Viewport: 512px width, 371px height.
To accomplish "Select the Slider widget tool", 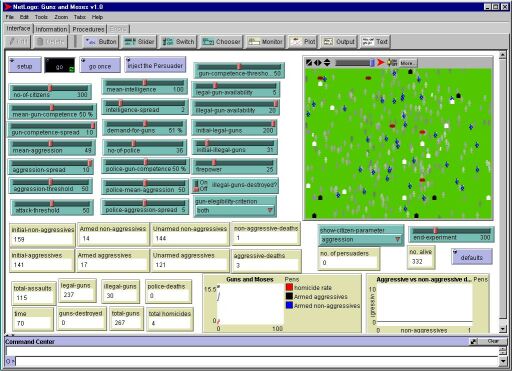I will (x=139, y=42).
